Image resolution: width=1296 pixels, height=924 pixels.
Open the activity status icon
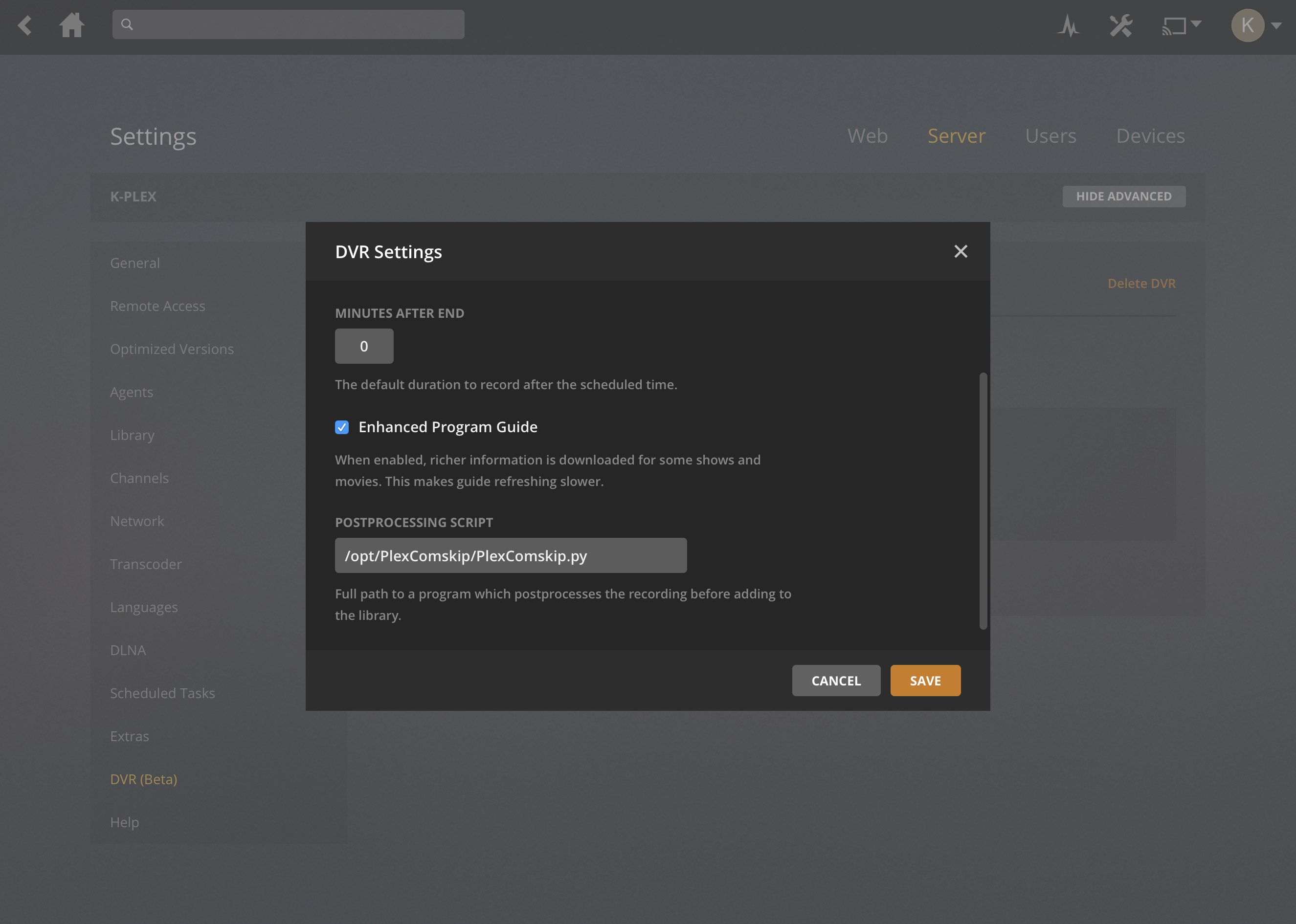tap(1068, 25)
